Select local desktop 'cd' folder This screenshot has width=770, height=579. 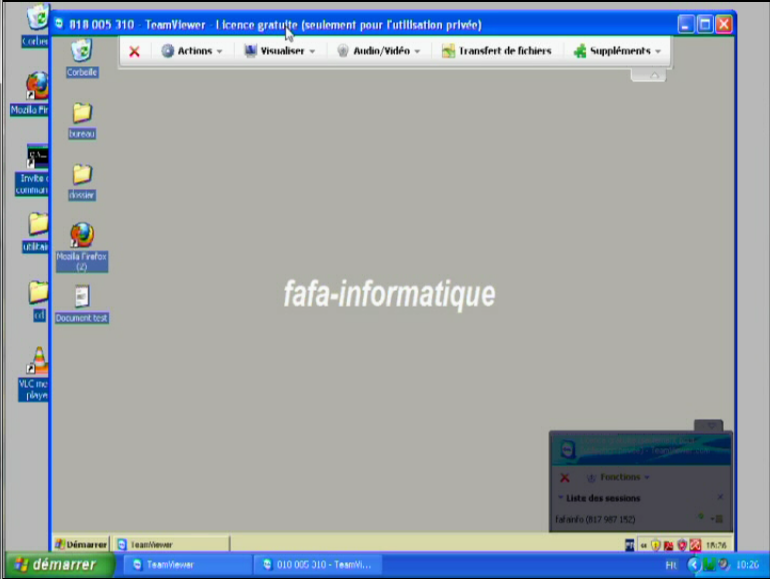(x=38, y=301)
